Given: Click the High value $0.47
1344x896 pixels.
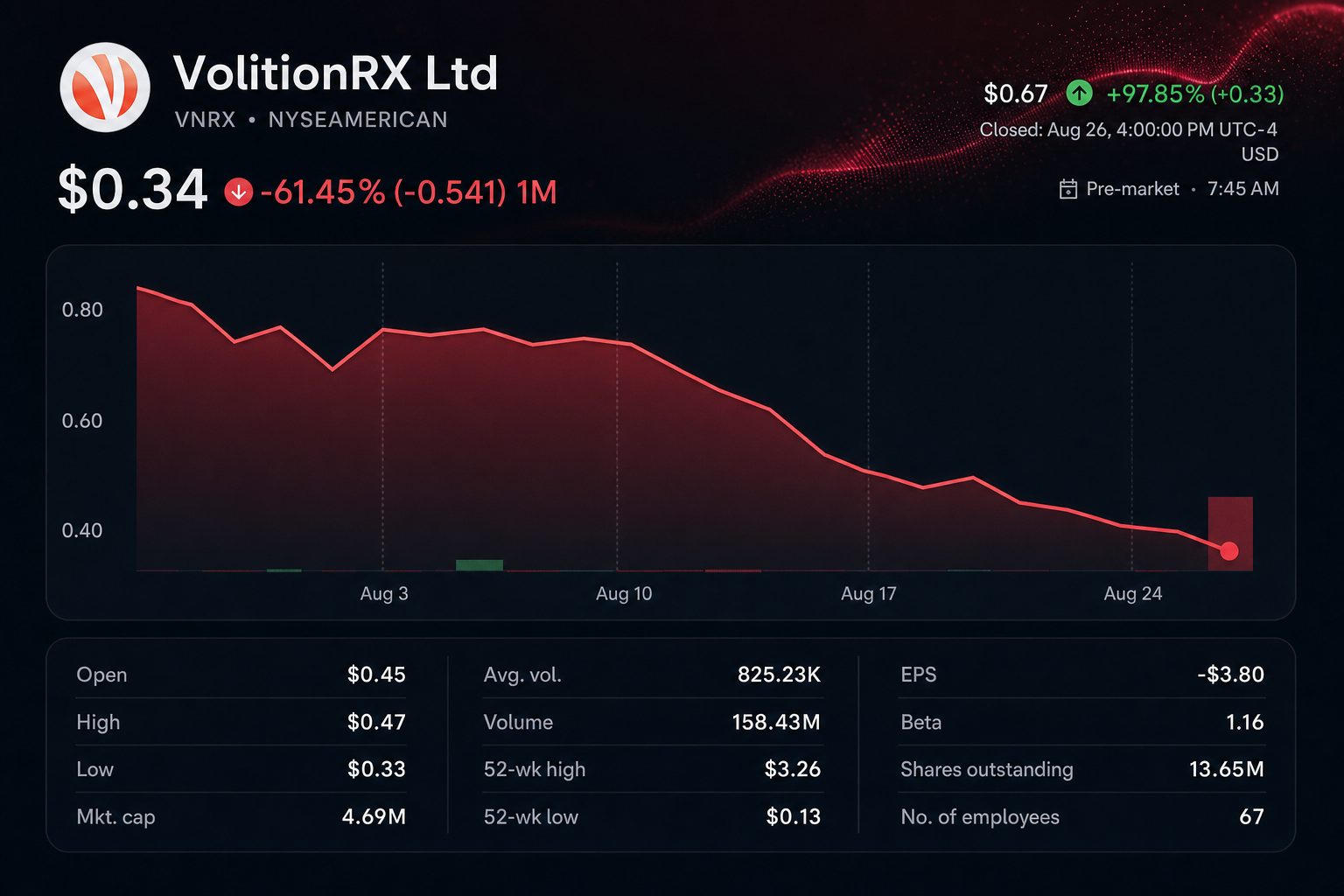Looking at the screenshot, I should coord(376,722).
